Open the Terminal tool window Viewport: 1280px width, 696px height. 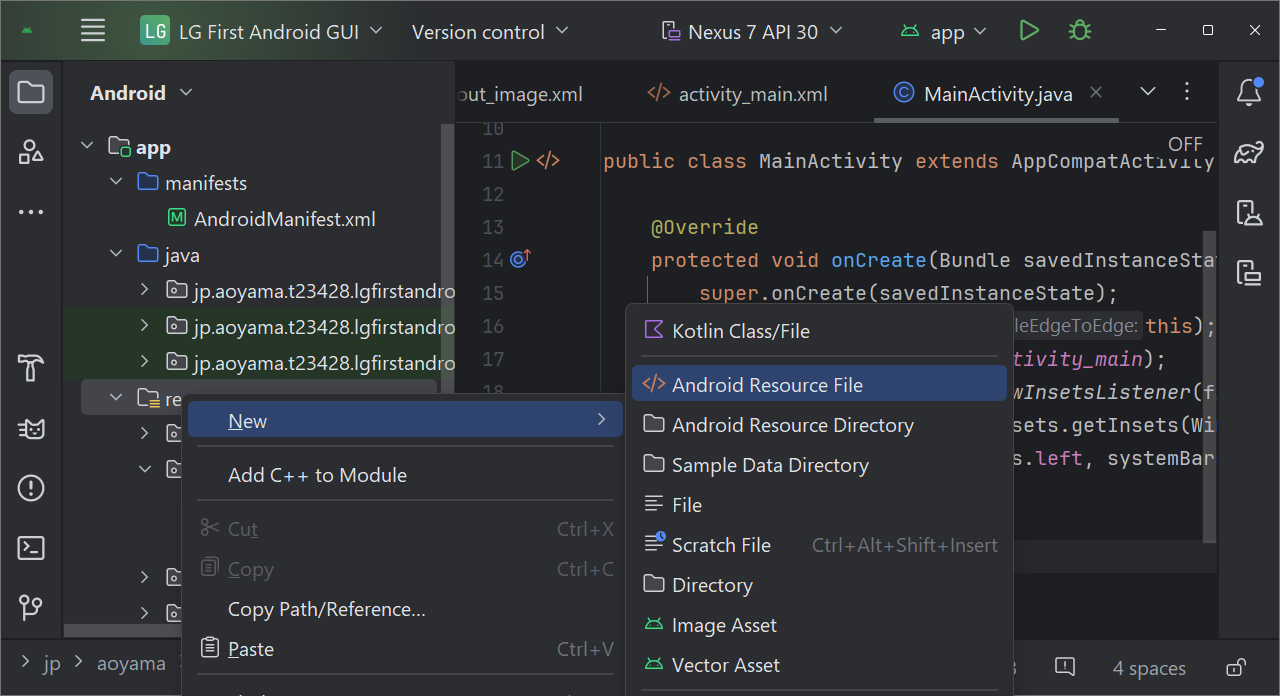point(31,548)
